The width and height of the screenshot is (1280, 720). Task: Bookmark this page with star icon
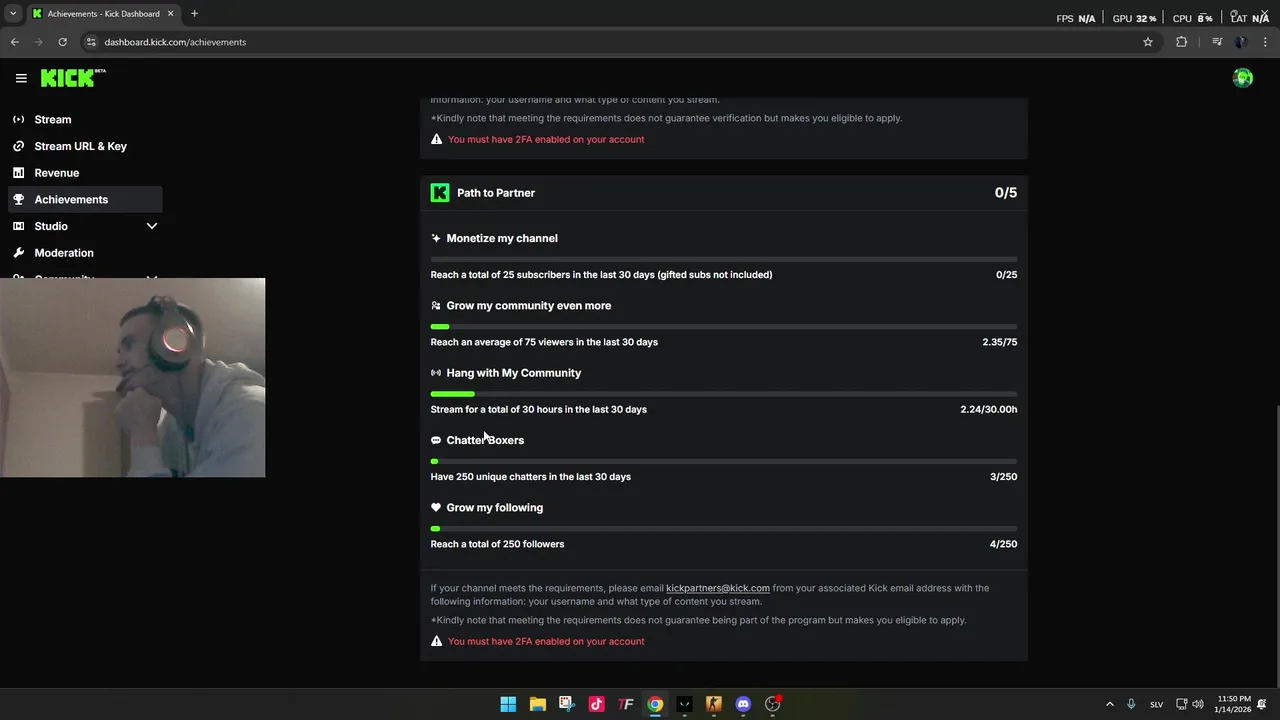1148,42
